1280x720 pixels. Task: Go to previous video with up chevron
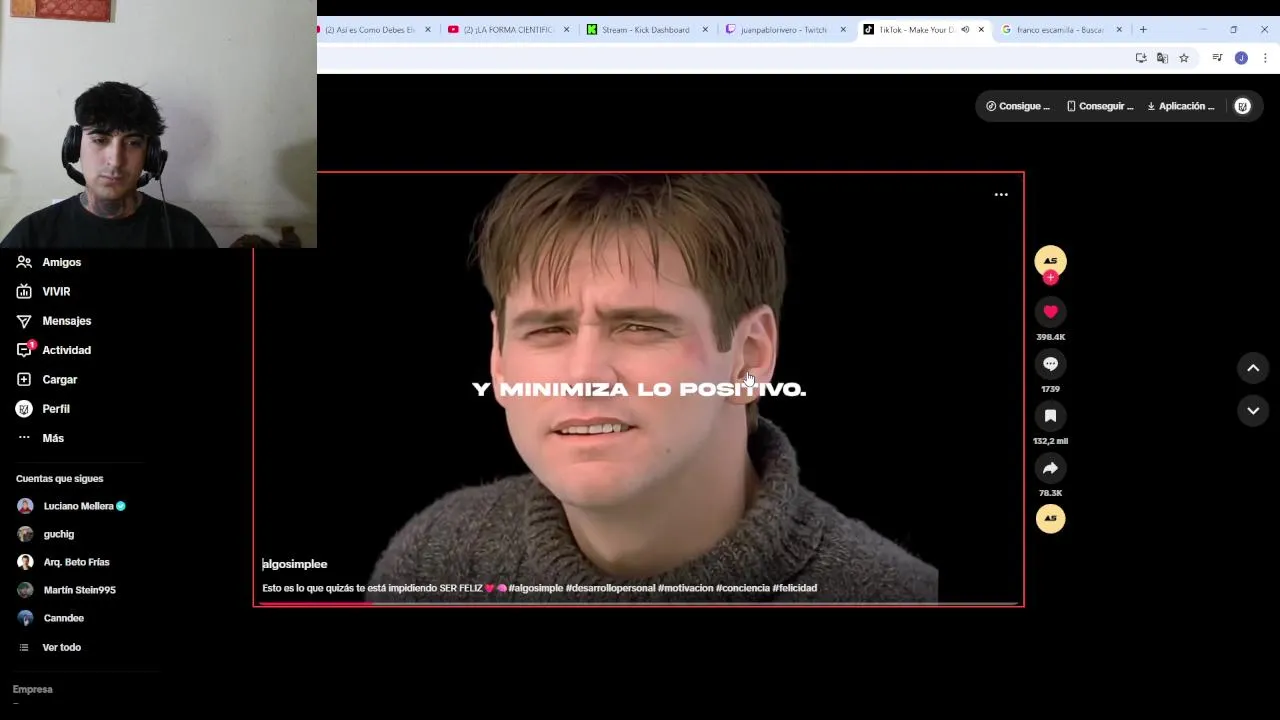(x=1253, y=368)
